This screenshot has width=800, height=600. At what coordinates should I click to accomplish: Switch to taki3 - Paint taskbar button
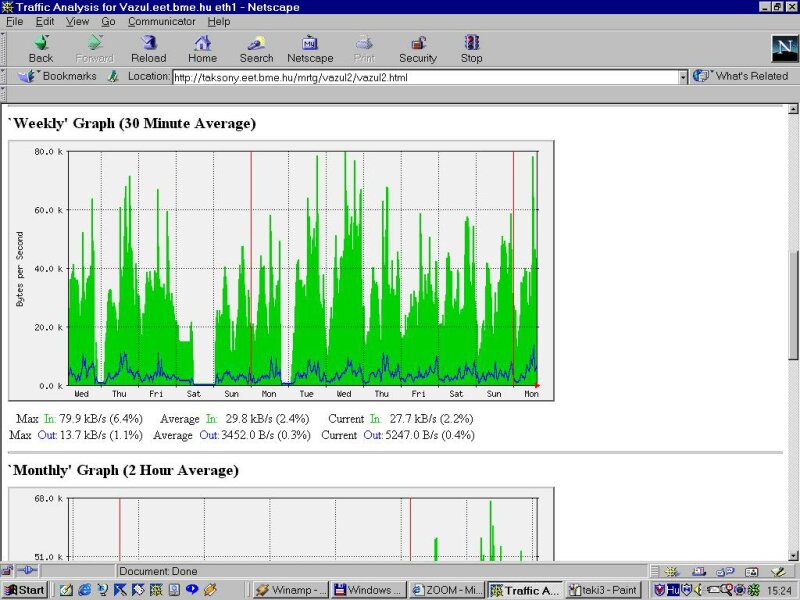[606, 590]
